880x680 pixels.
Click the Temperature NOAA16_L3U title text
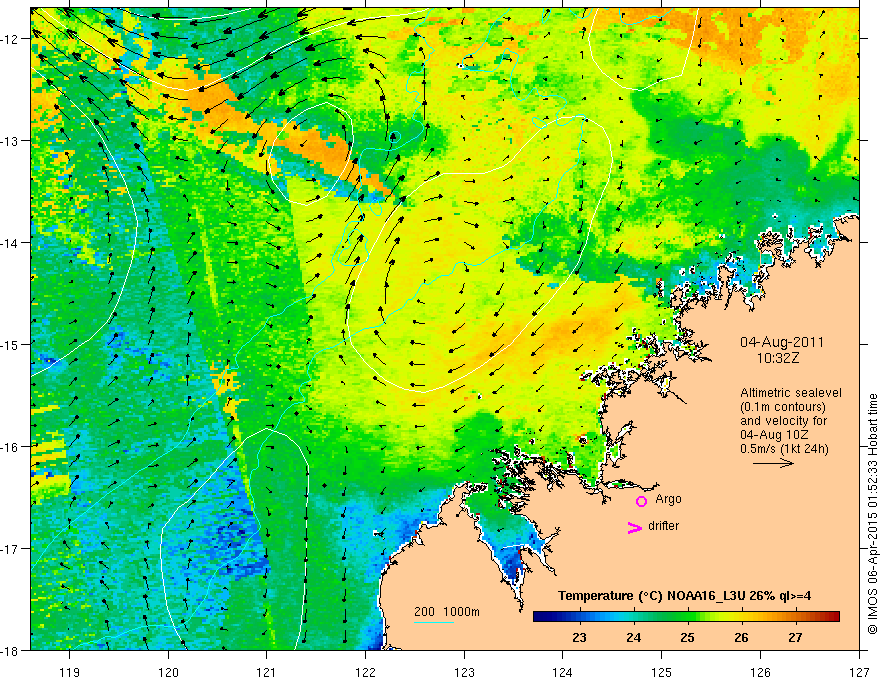[x=684, y=596]
